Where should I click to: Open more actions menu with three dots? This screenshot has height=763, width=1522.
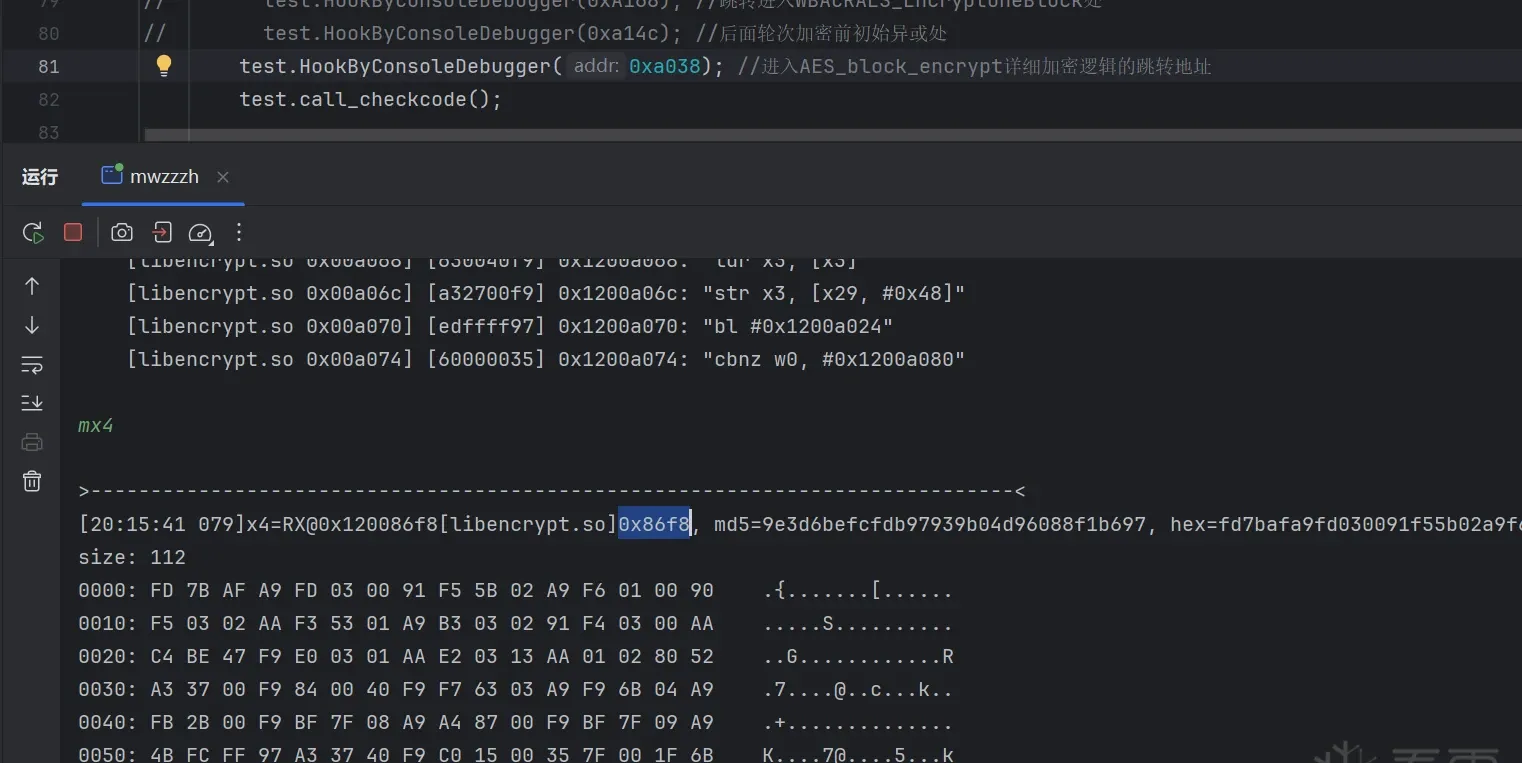(x=238, y=233)
